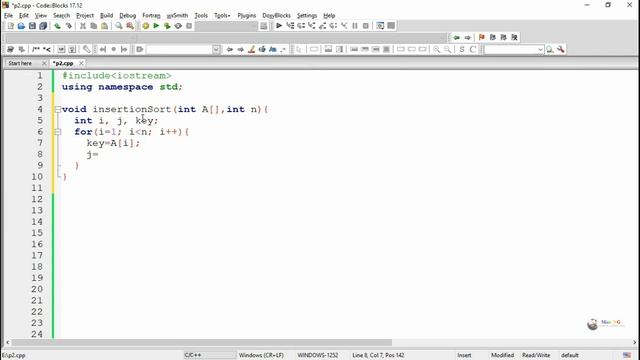Open the View menu
Screen dimensions: 640x360
click(x=41, y=16)
